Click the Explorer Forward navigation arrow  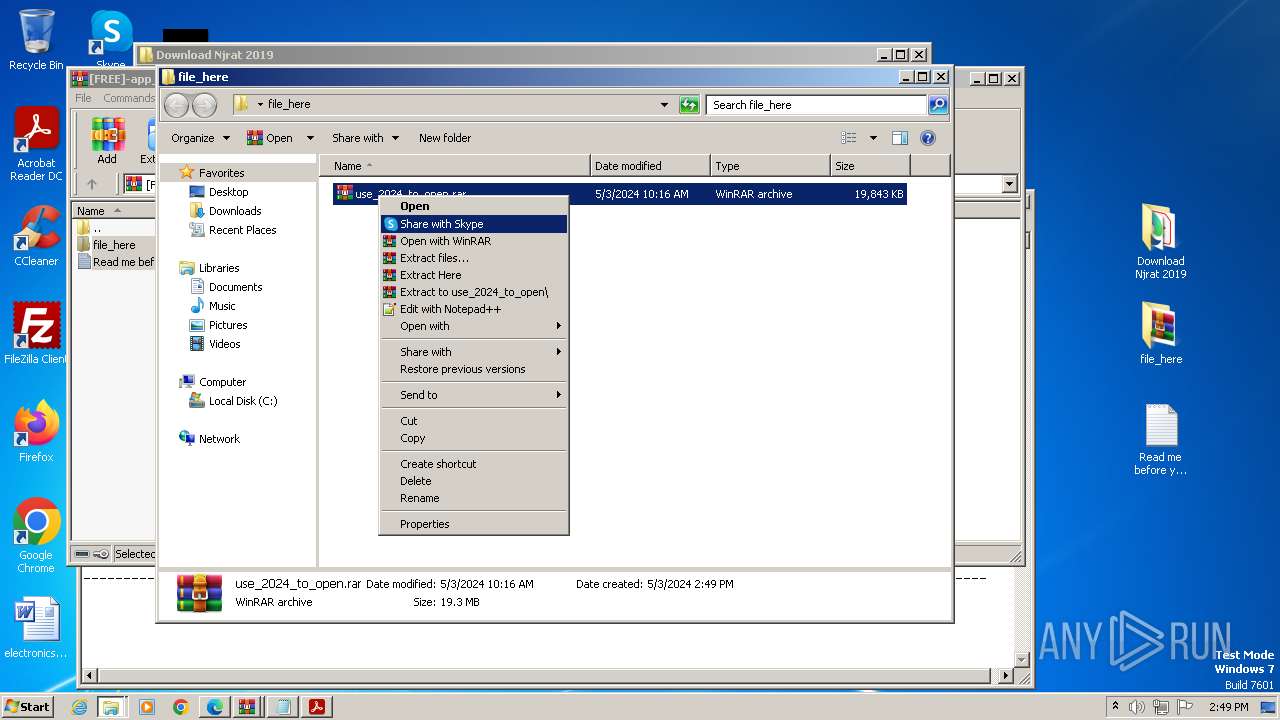point(204,104)
